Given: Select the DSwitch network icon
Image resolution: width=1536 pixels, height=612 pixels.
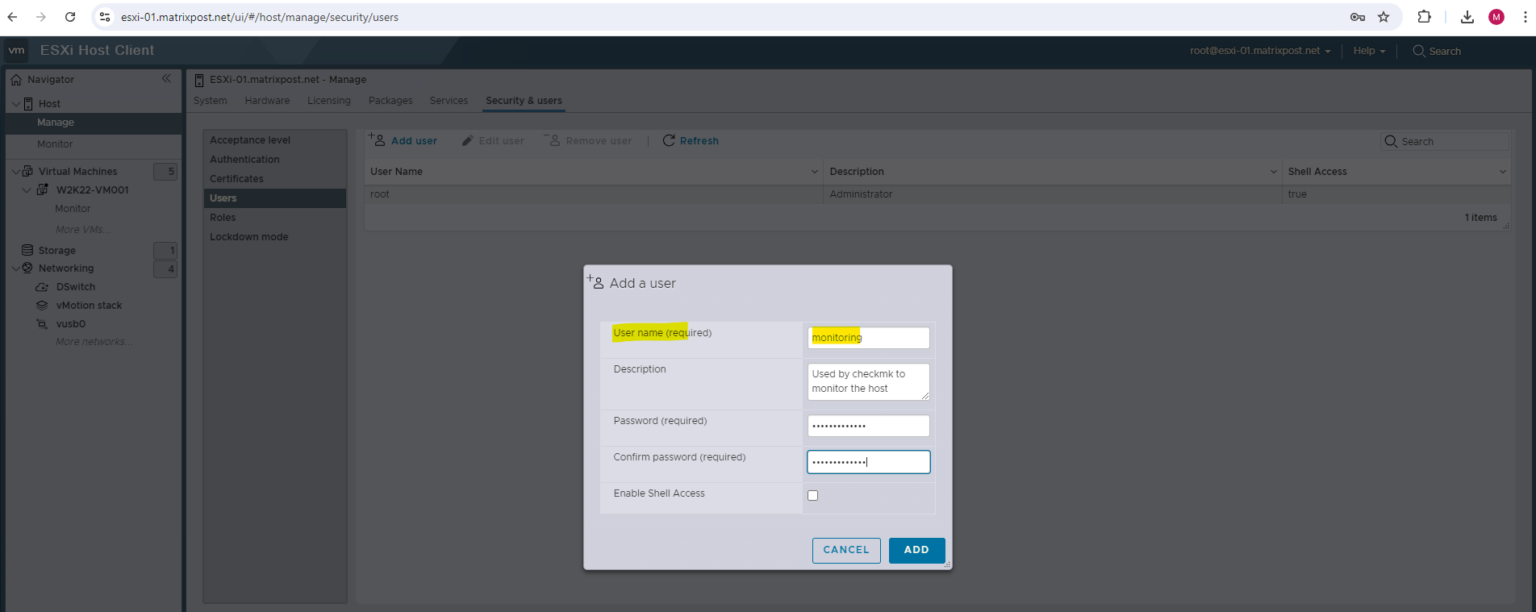Looking at the screenshot, I should click(x=40, y=286).
